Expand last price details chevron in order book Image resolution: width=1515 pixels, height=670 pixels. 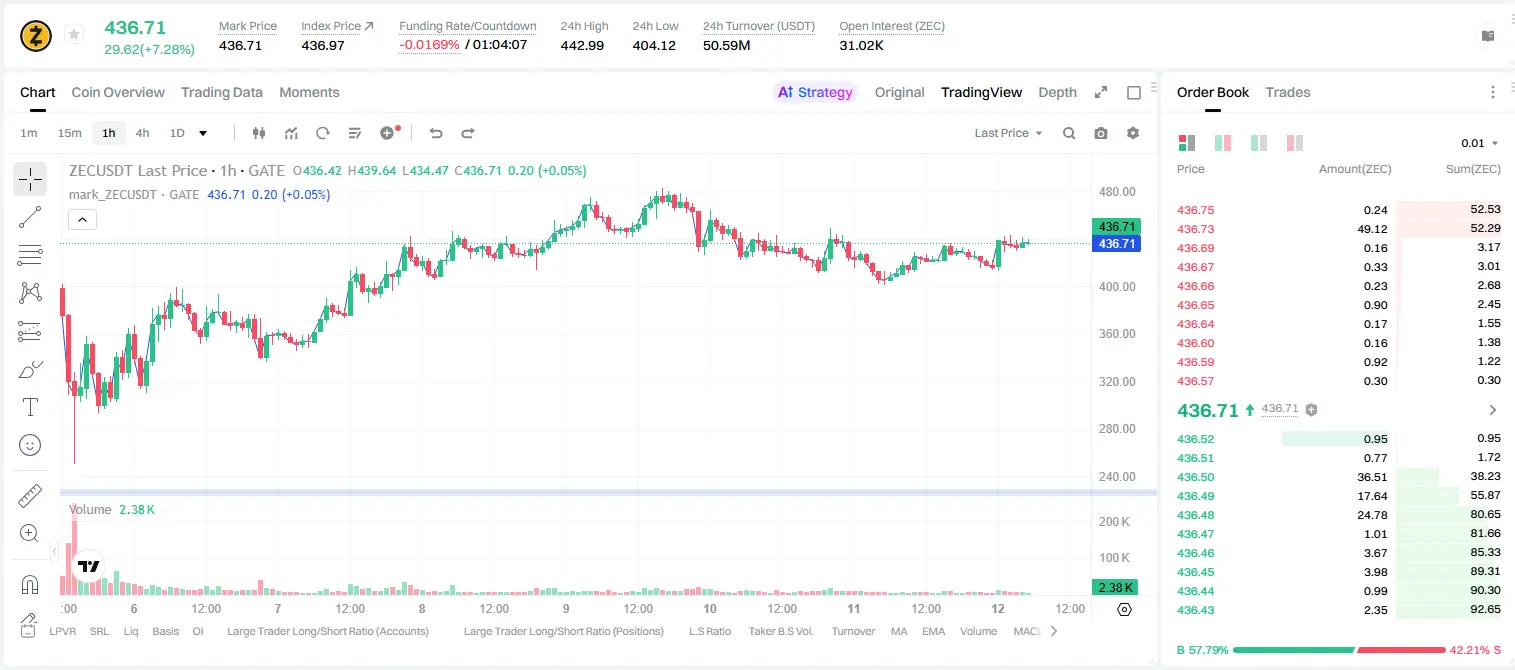1493,410
